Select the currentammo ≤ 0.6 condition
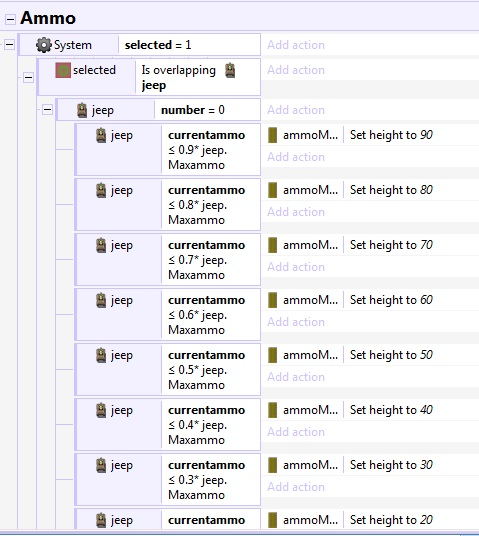Image resolution: width=479 pixels, height=536 pixels. pos(207,315)
